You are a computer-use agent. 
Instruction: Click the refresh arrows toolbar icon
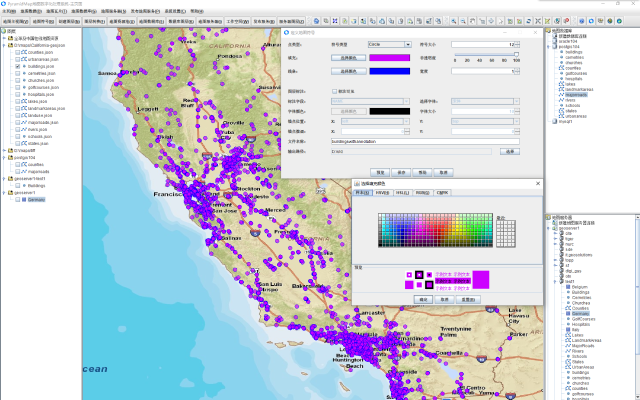(x=529, y=21)
